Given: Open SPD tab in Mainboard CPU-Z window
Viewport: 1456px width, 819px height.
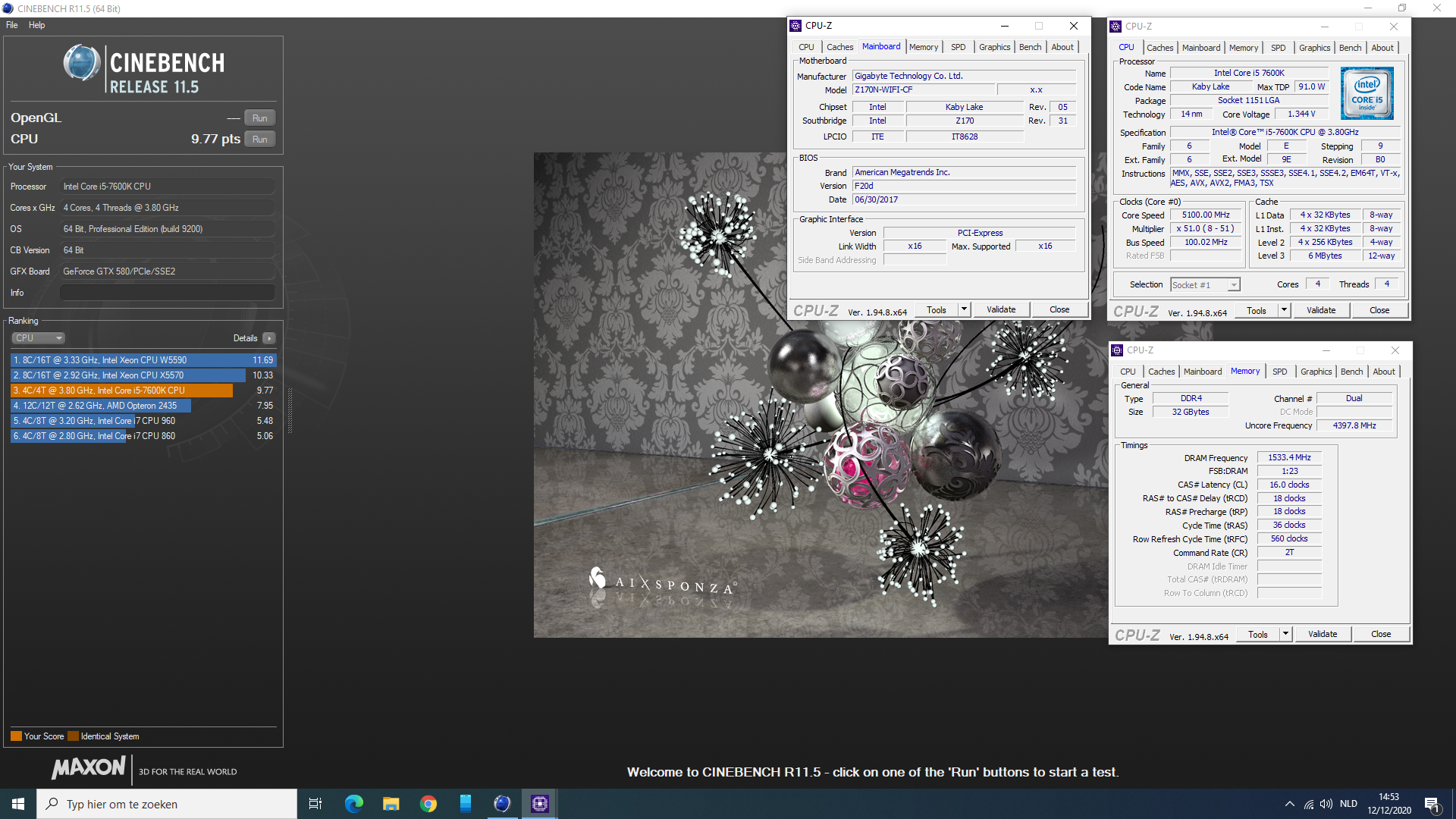Looking at the screenshot, I should (959, 47).
